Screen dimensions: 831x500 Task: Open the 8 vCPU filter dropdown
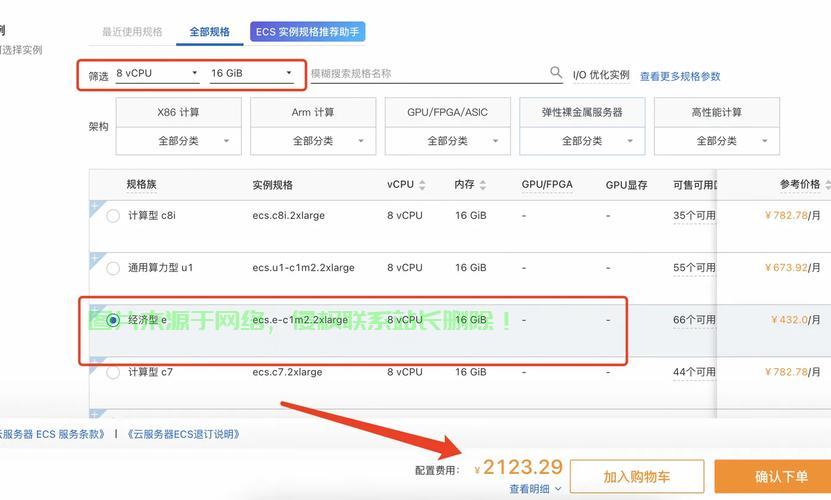coord(157,73)
